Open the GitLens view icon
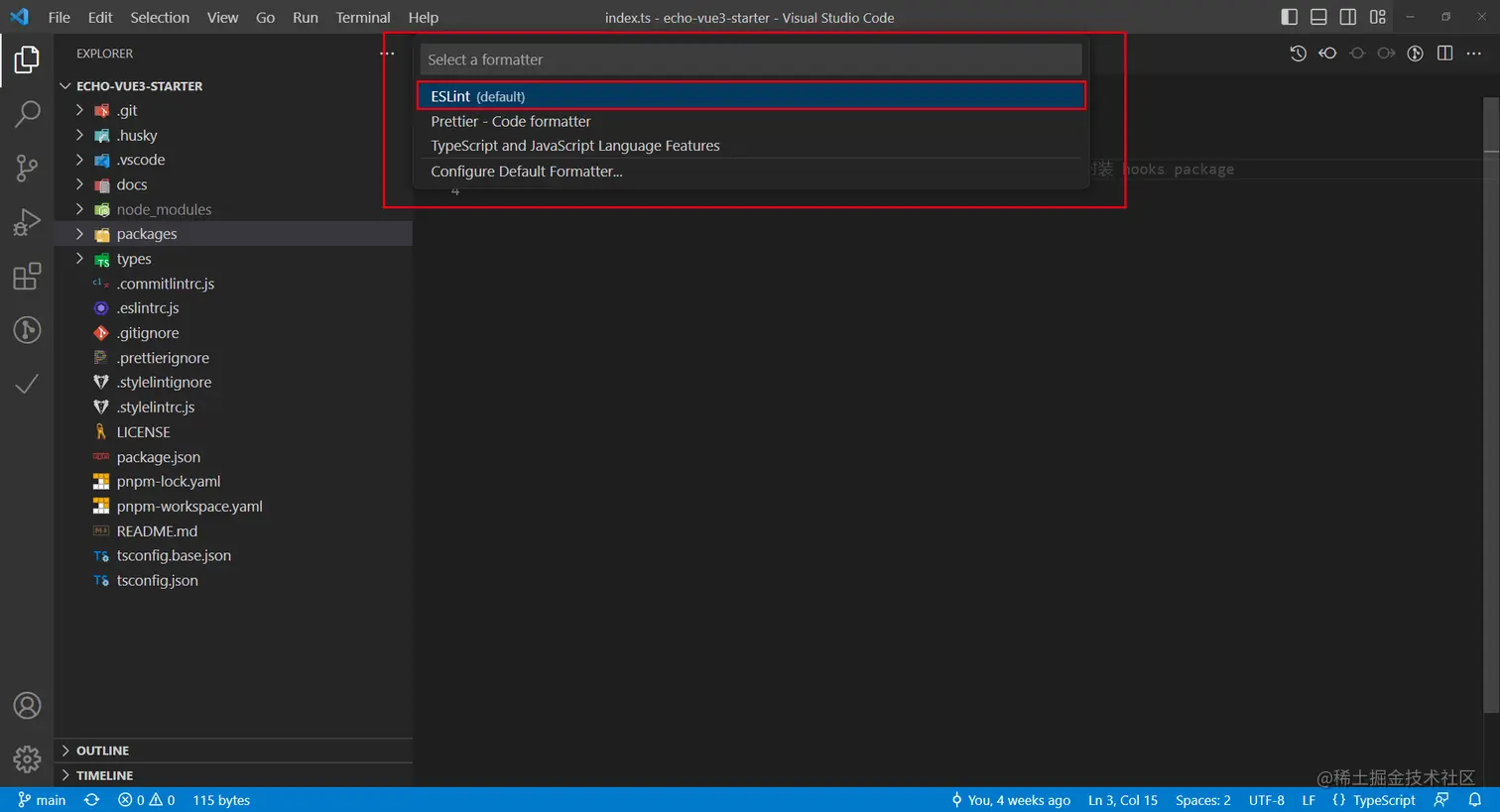This screenshot has width=1500, height=812. point(27,329)
